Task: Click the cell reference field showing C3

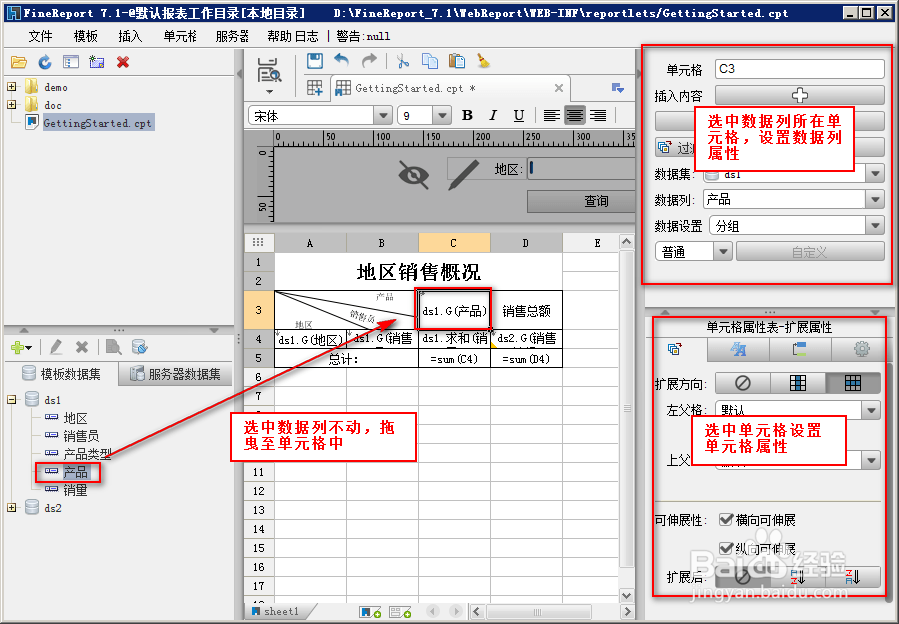Action: coord(797,69)
